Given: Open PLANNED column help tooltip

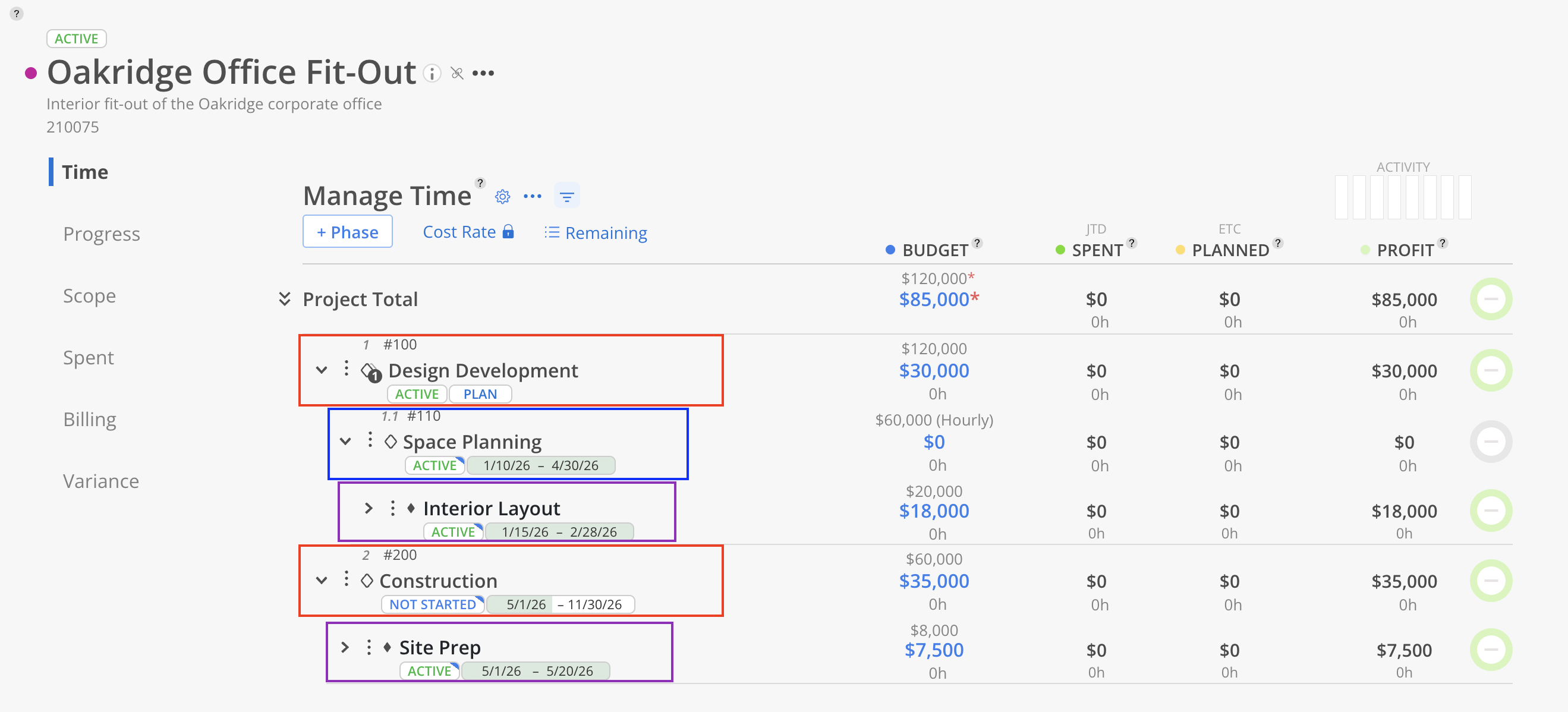Looking at the screenshot, I should tap(1278, 243).
